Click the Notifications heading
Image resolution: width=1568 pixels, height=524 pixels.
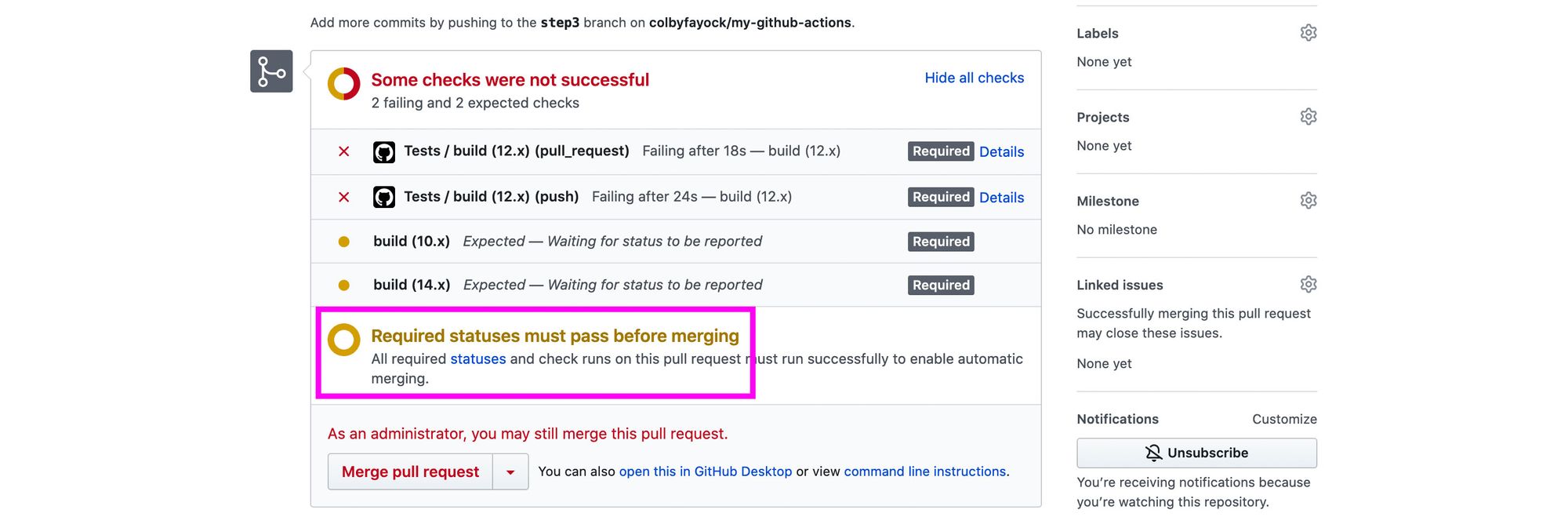[1117, 419]
